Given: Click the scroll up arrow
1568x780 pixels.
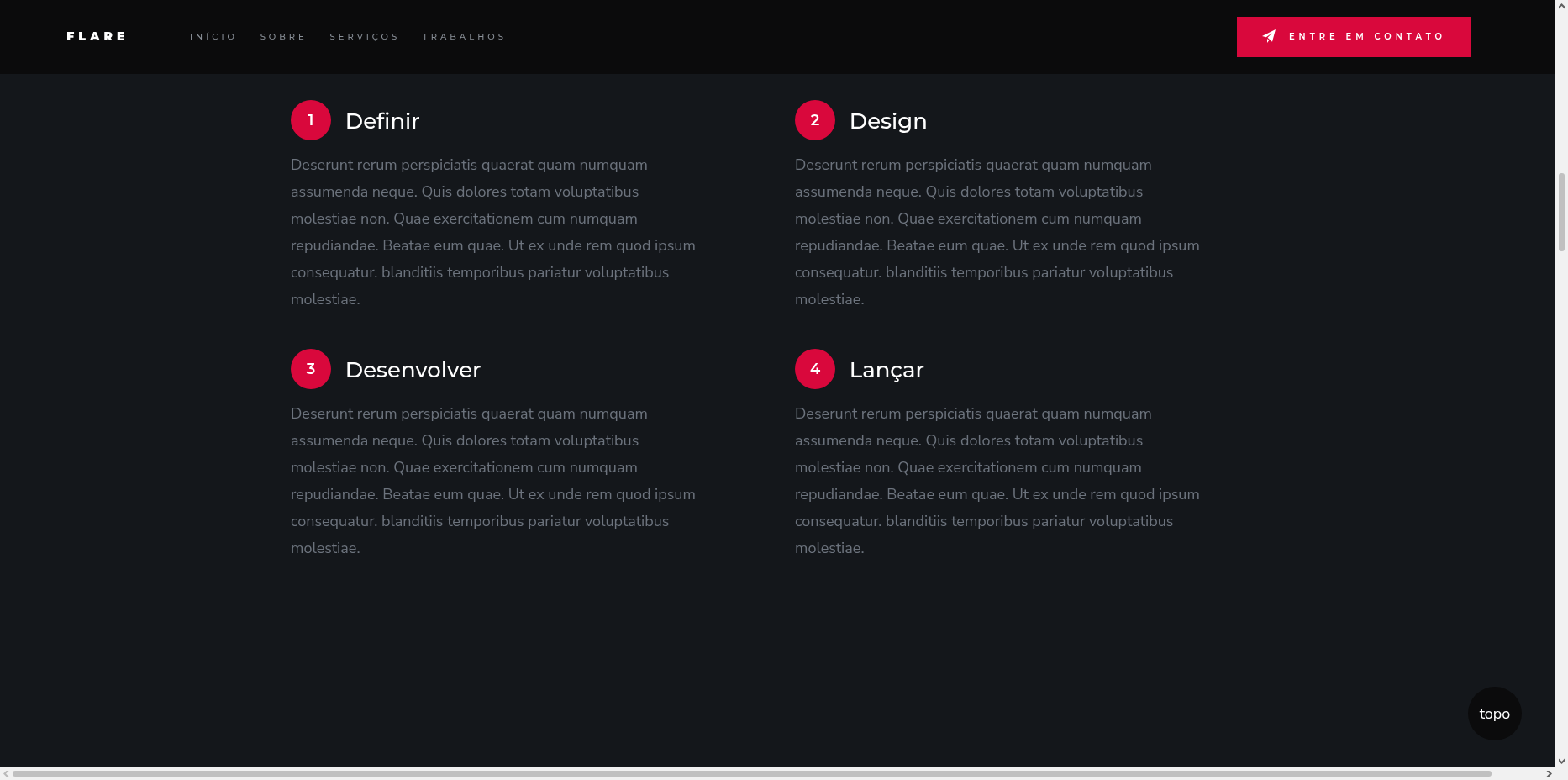Looking at the screenshot, I should pyautogui.click(x=1561, y=5).
